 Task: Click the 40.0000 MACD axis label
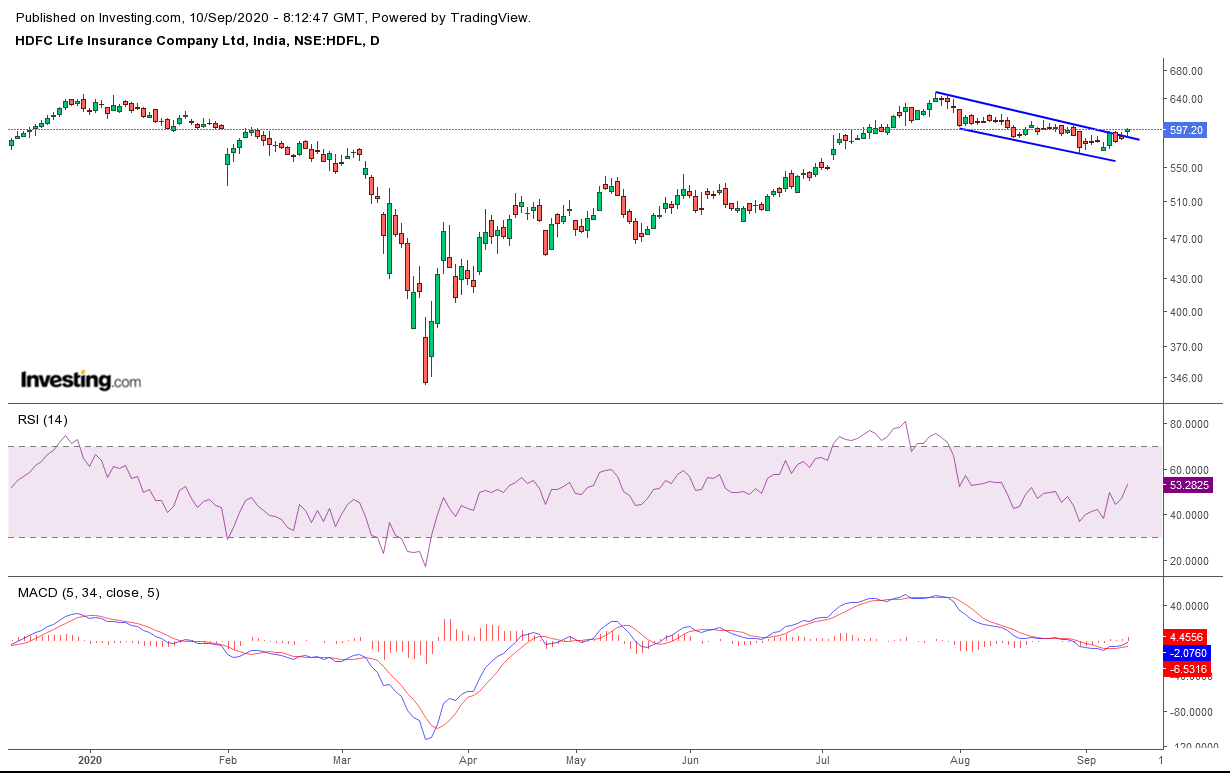pos(1189,606)
